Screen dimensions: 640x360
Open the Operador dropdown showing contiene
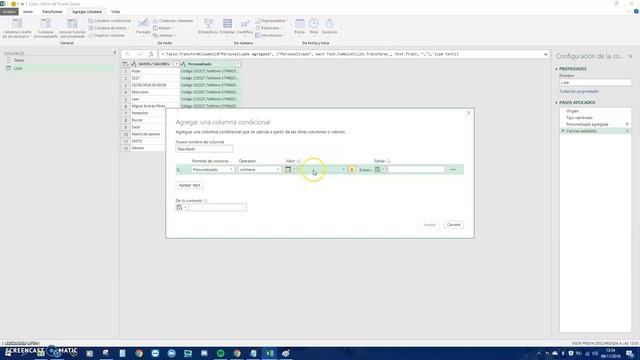260,169
